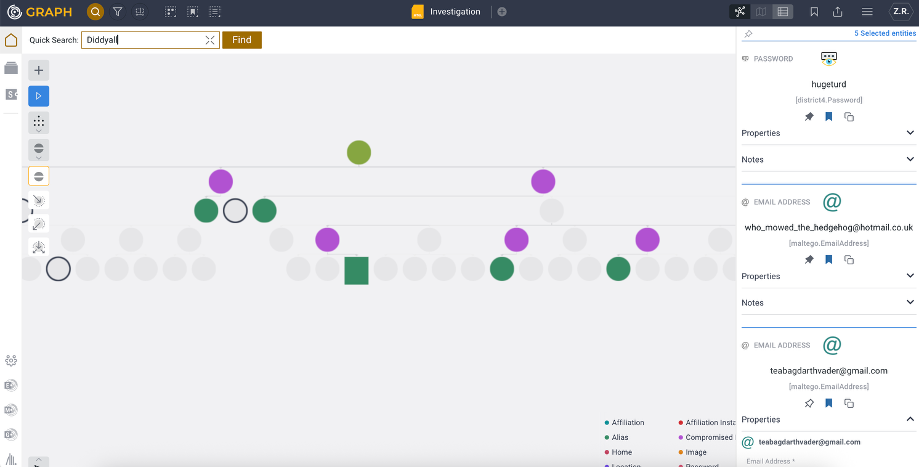The image size is (920, 468).
Task: Click the dotted list selection icon
Action: tap(215, 12)
